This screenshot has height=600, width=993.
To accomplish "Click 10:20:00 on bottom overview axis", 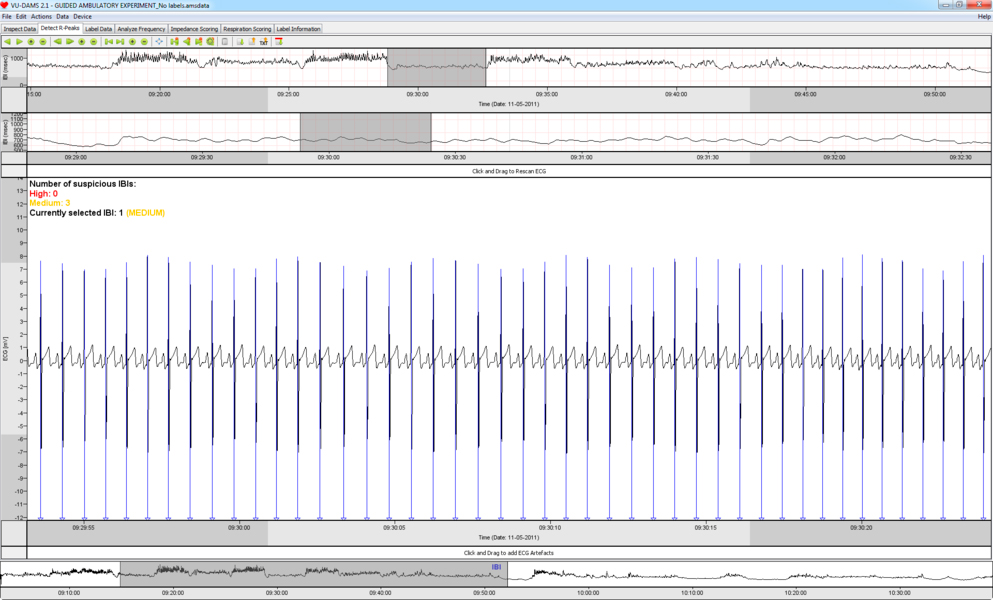I will click(x=795, y=593).
